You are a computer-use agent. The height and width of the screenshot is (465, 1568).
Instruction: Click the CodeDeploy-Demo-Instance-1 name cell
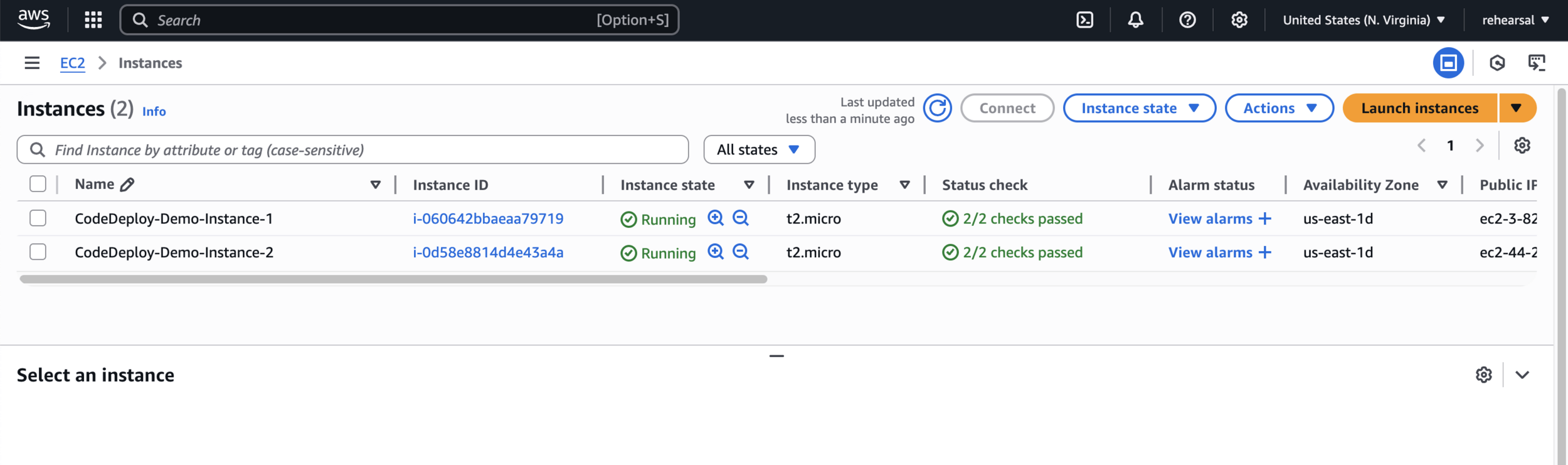pyautogui.click(x=174, y=218)
